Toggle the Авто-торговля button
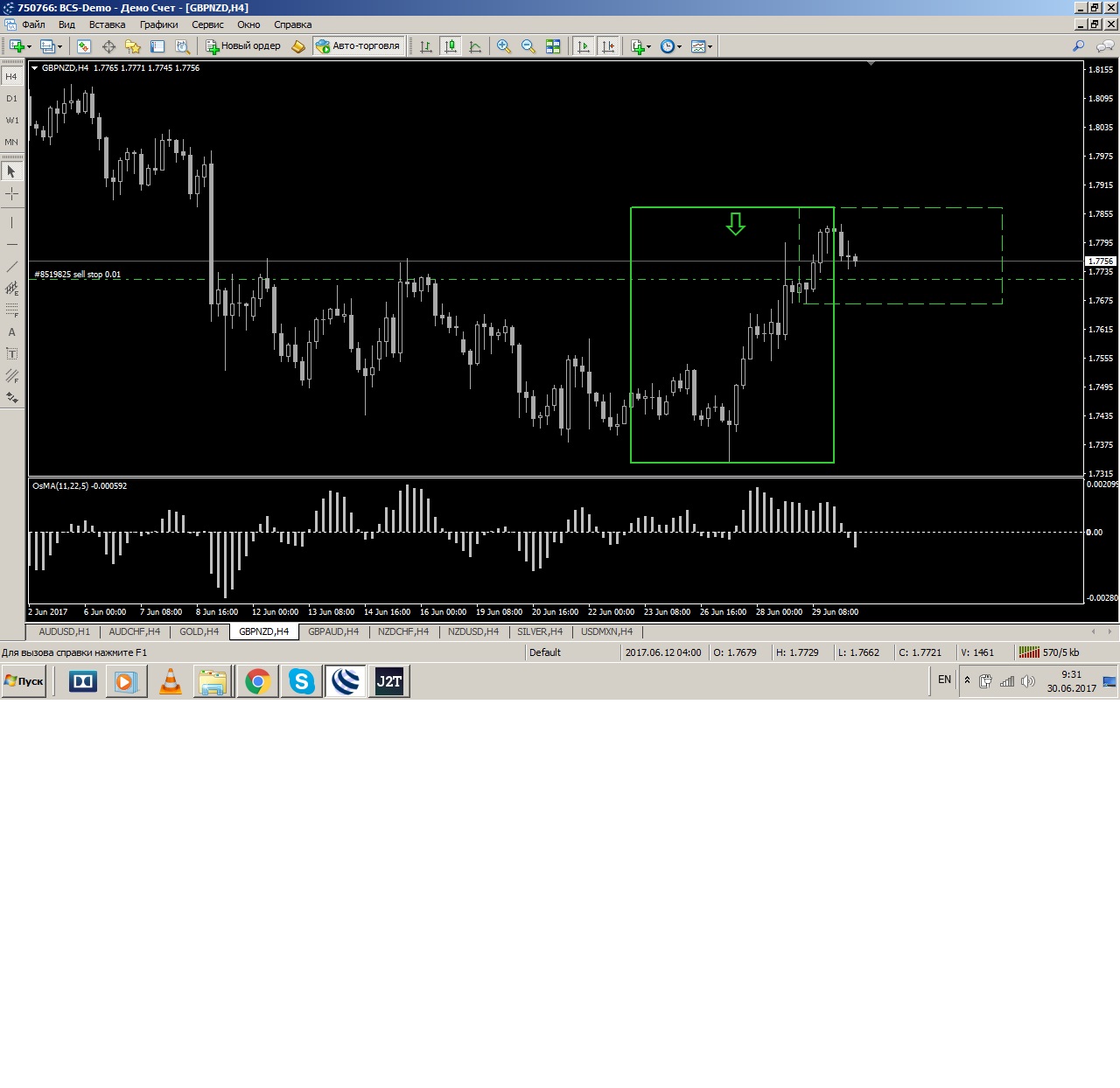Viewport: 1120px width, 1088px height. (x=359, y=46)
